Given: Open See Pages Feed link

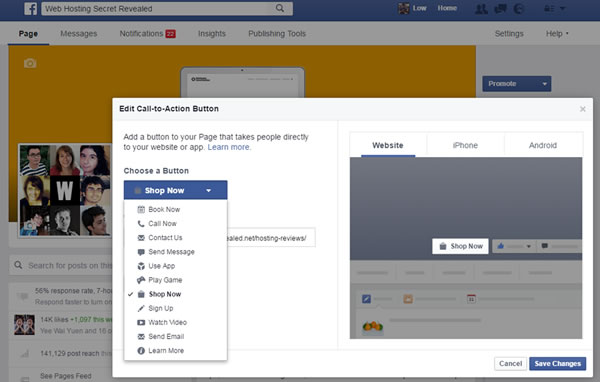Looking at the screenshot, I should point(65,376).
